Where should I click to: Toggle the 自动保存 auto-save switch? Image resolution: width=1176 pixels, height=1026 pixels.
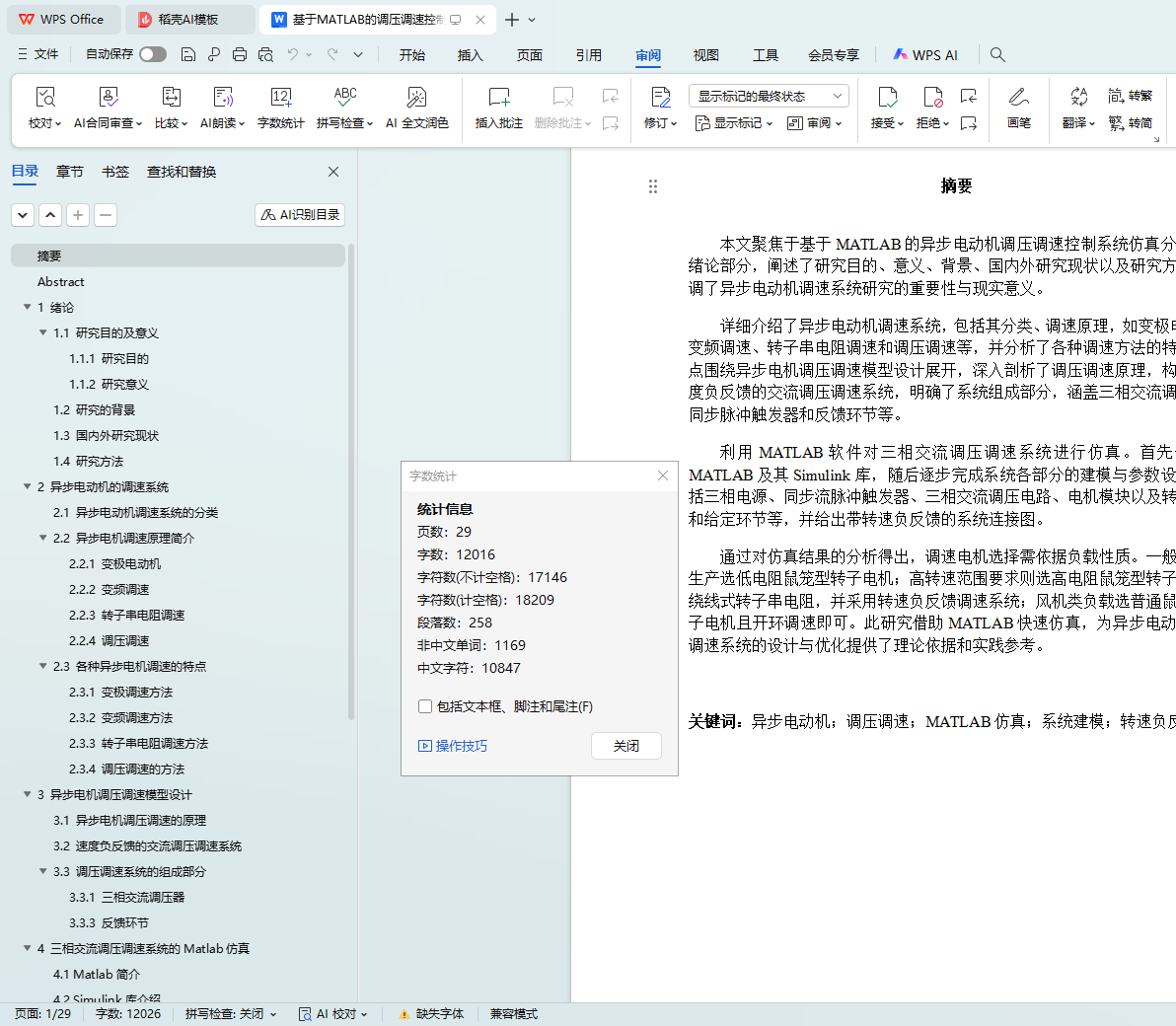tap(153, 55)
